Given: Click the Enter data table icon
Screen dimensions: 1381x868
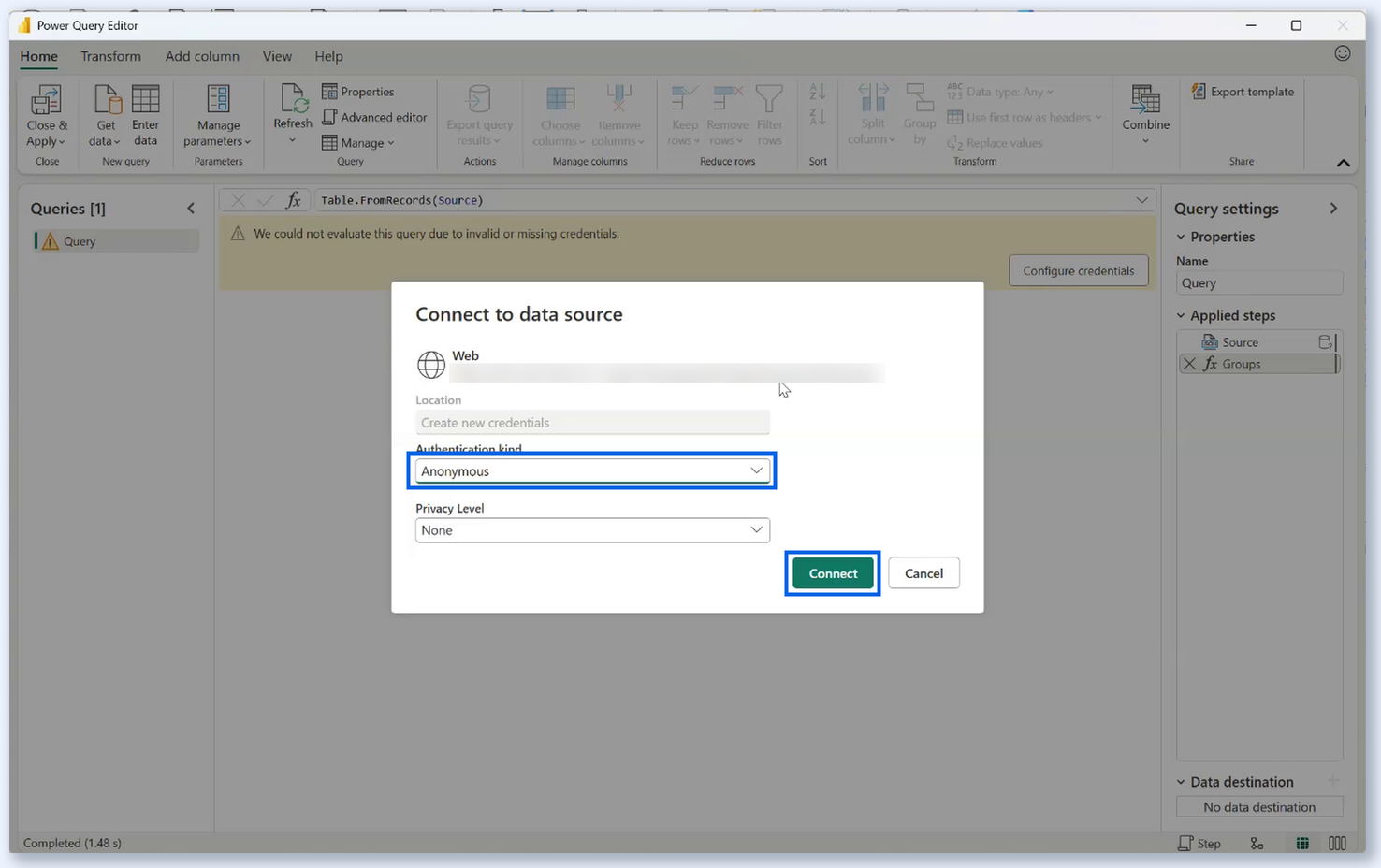Looking at the screenshot, I should pyautogui.click(x=145, y=99).
